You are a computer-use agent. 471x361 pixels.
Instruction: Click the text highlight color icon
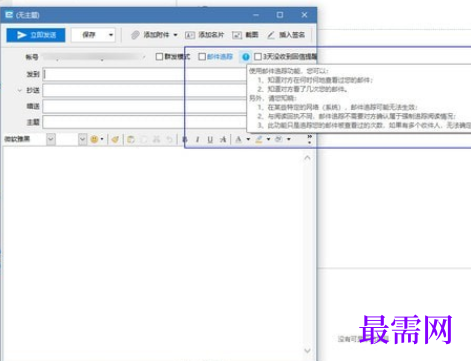(x=259, y=139)
